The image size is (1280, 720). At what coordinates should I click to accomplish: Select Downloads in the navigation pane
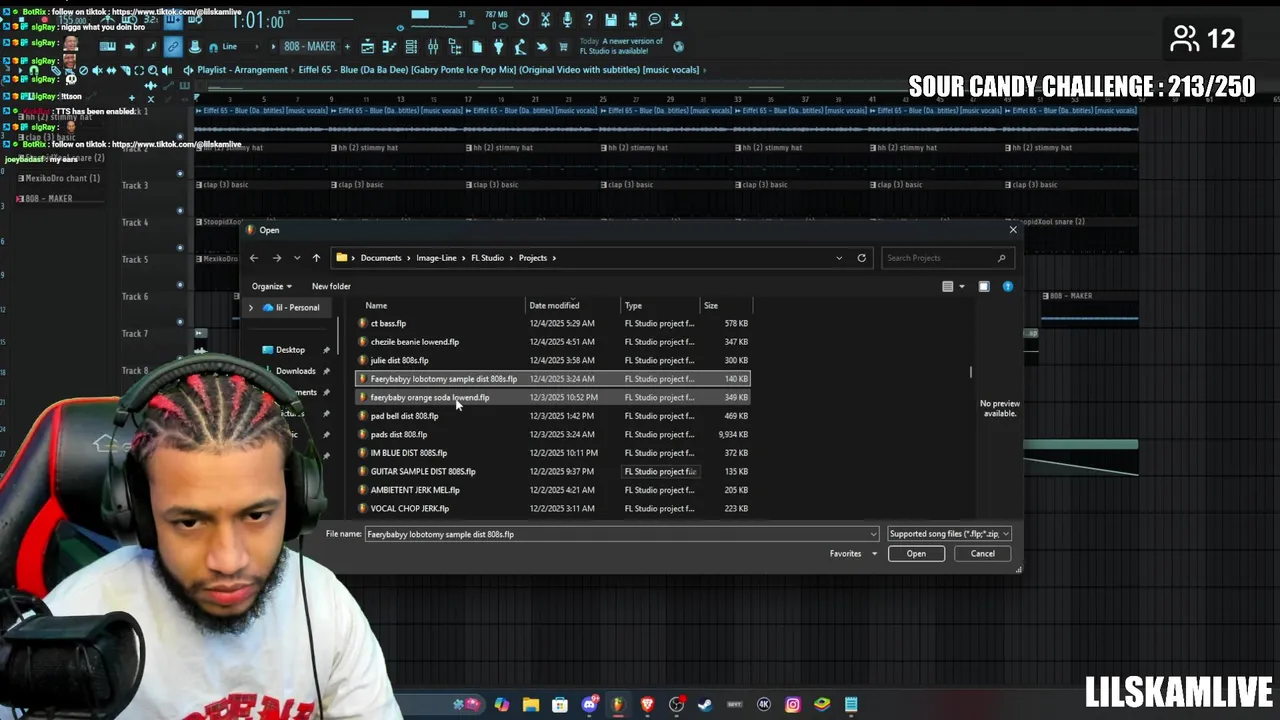tap(296, 371)
